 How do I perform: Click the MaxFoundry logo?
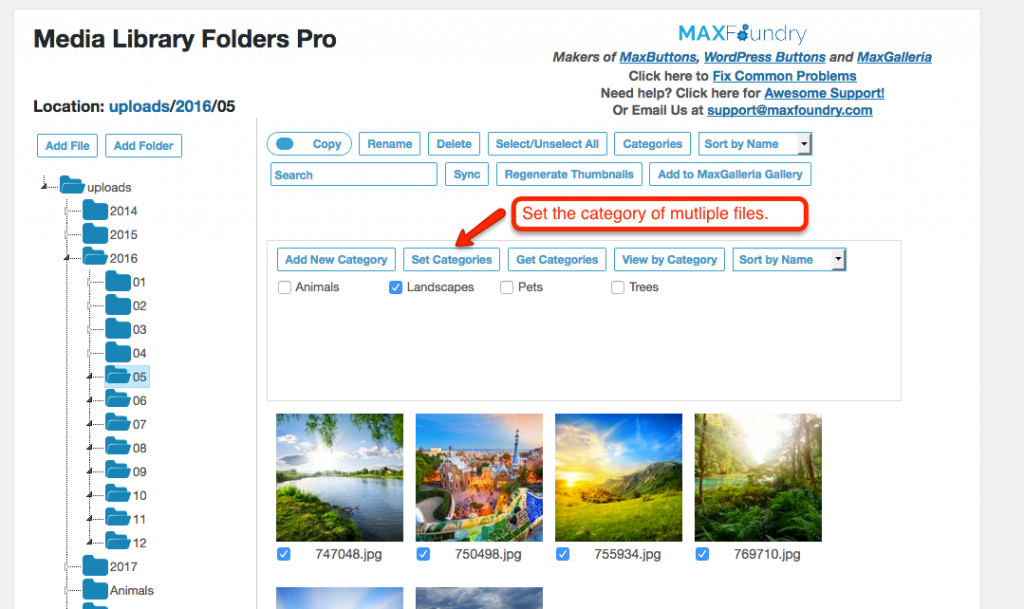click(x=742, y=33)
